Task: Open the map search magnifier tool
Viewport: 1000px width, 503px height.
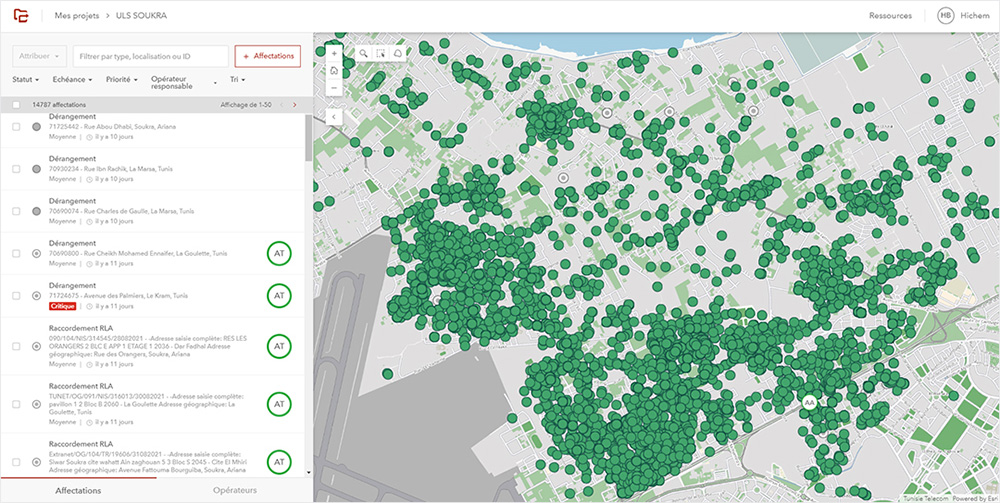Action: pos(365,53)
